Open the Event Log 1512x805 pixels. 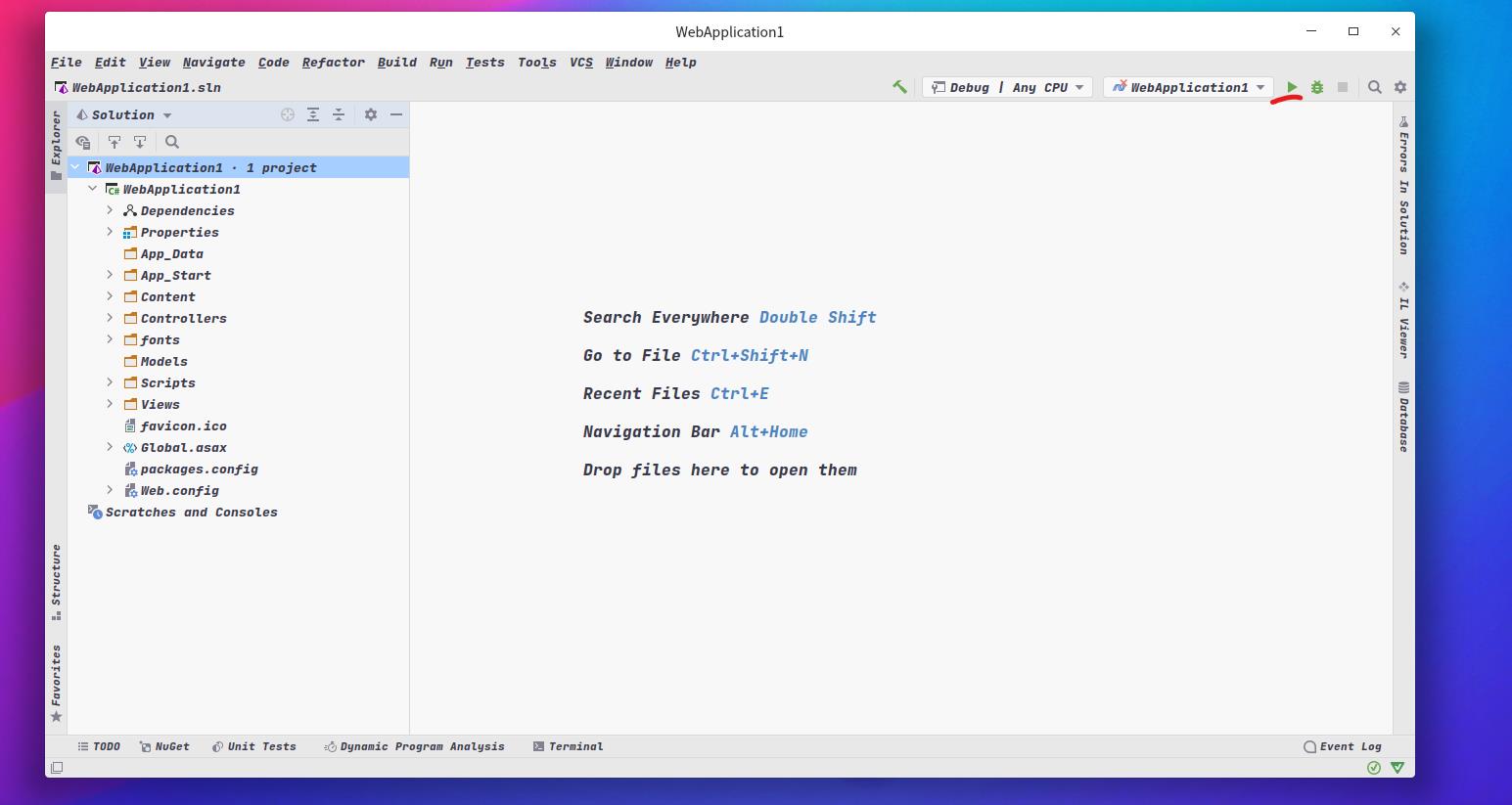(x=1343, y=746)
